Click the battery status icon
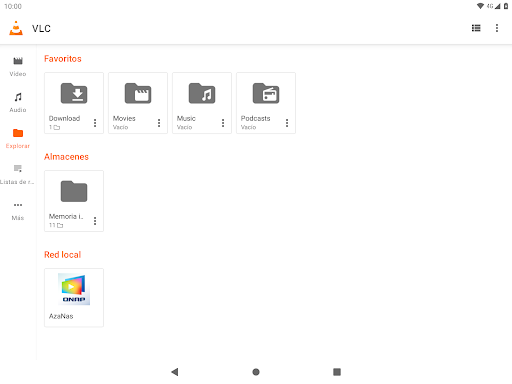This screenshot has width=512, height=384. click(x=506, y=6)
